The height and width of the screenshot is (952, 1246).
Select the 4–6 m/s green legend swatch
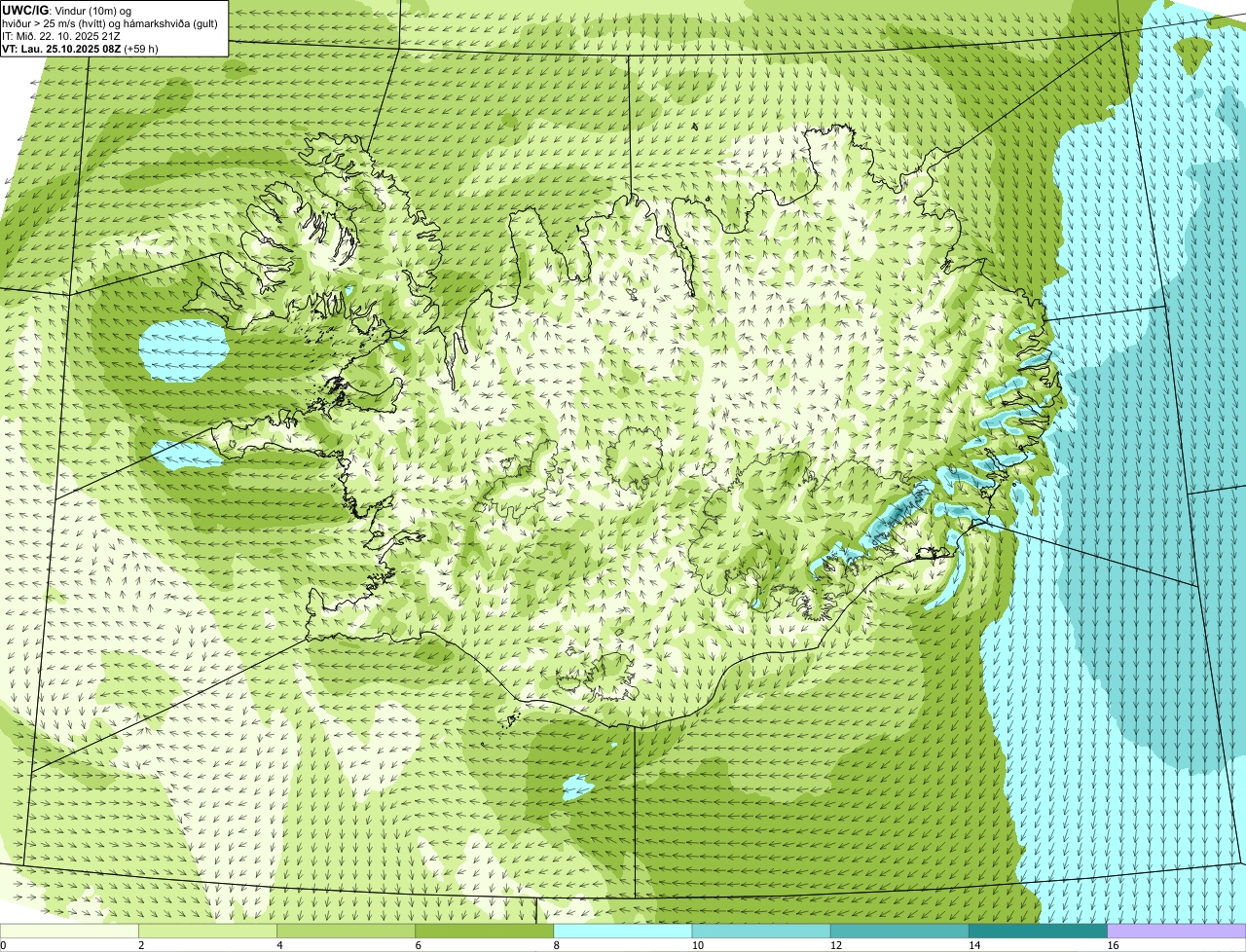click(347, 931)
